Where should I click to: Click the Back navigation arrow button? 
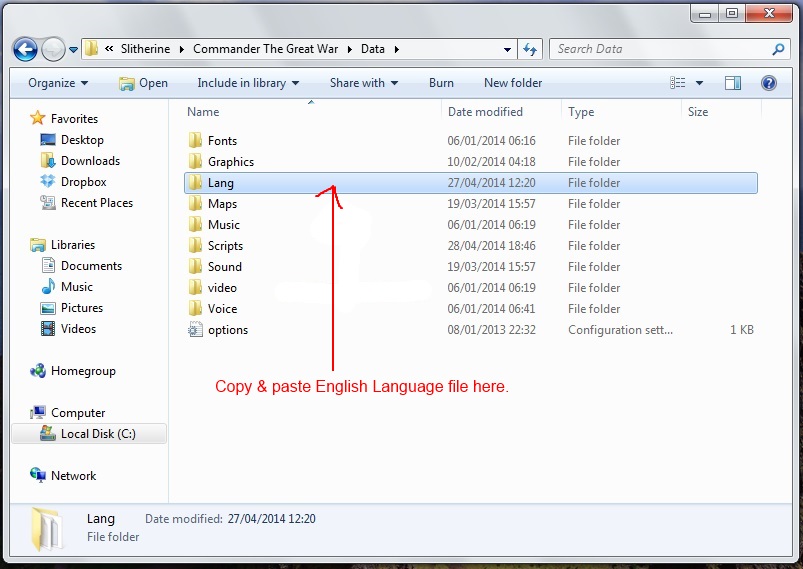26,50
